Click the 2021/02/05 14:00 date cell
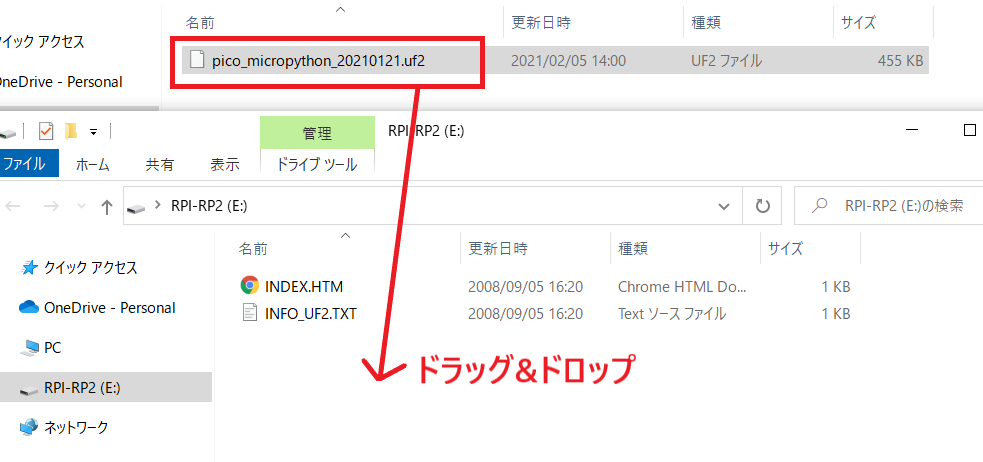The image size is (983, 462). pyautogui.click(x=568, y=61)
